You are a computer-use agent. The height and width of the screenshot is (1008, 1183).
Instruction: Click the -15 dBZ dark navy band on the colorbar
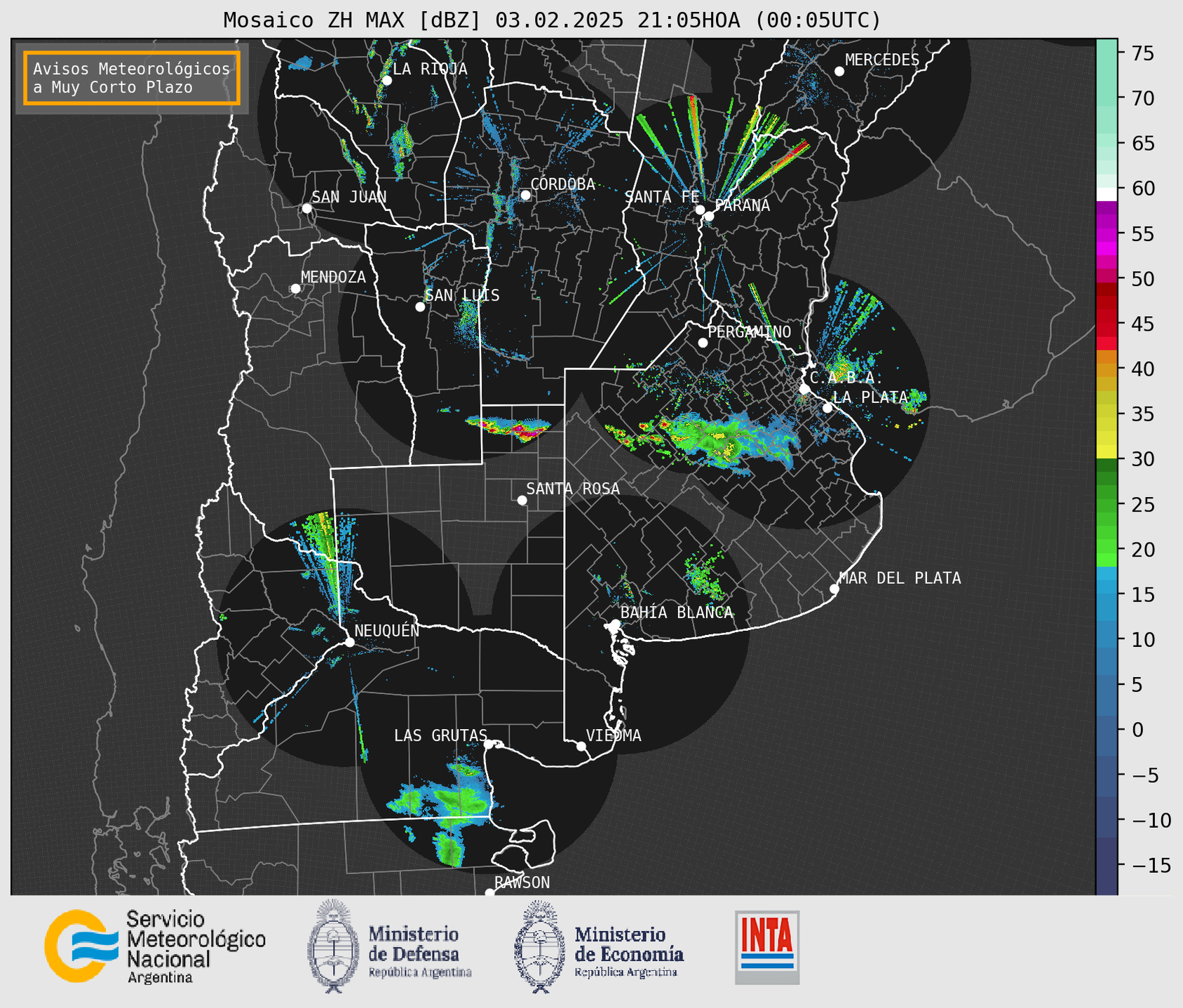pos(1107,865)
